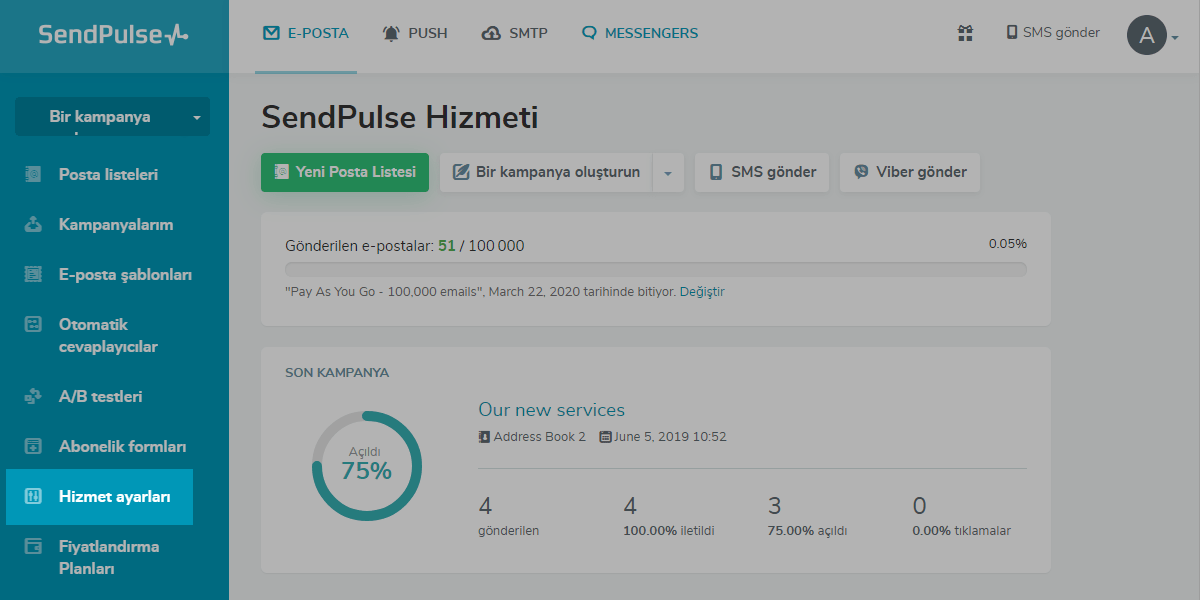Image resolution: width=1200 pixels, height=600 pixels.
Task: Click the Otomatik cevaplayıcılar sidebar icon
Action: 33,324
